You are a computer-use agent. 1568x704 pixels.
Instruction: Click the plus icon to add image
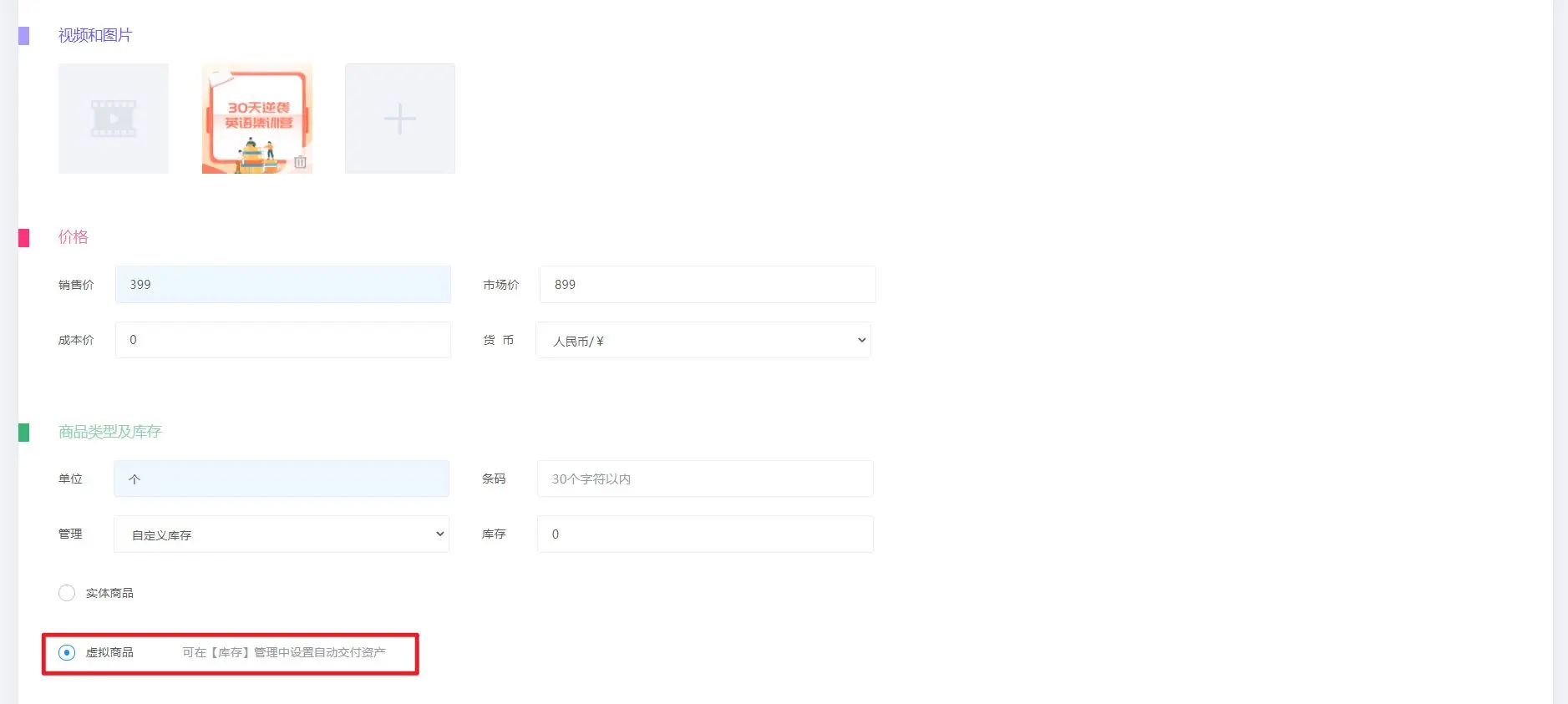click(x=400, y=119)
